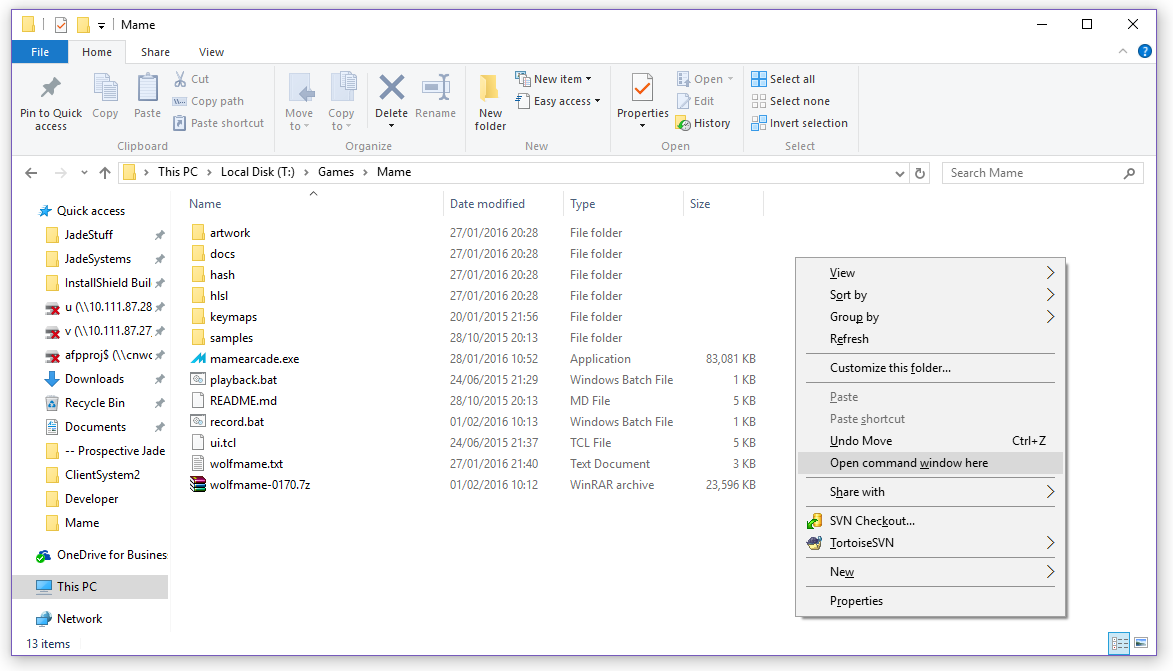Switch to the View ribbon tab

[211, 52]
